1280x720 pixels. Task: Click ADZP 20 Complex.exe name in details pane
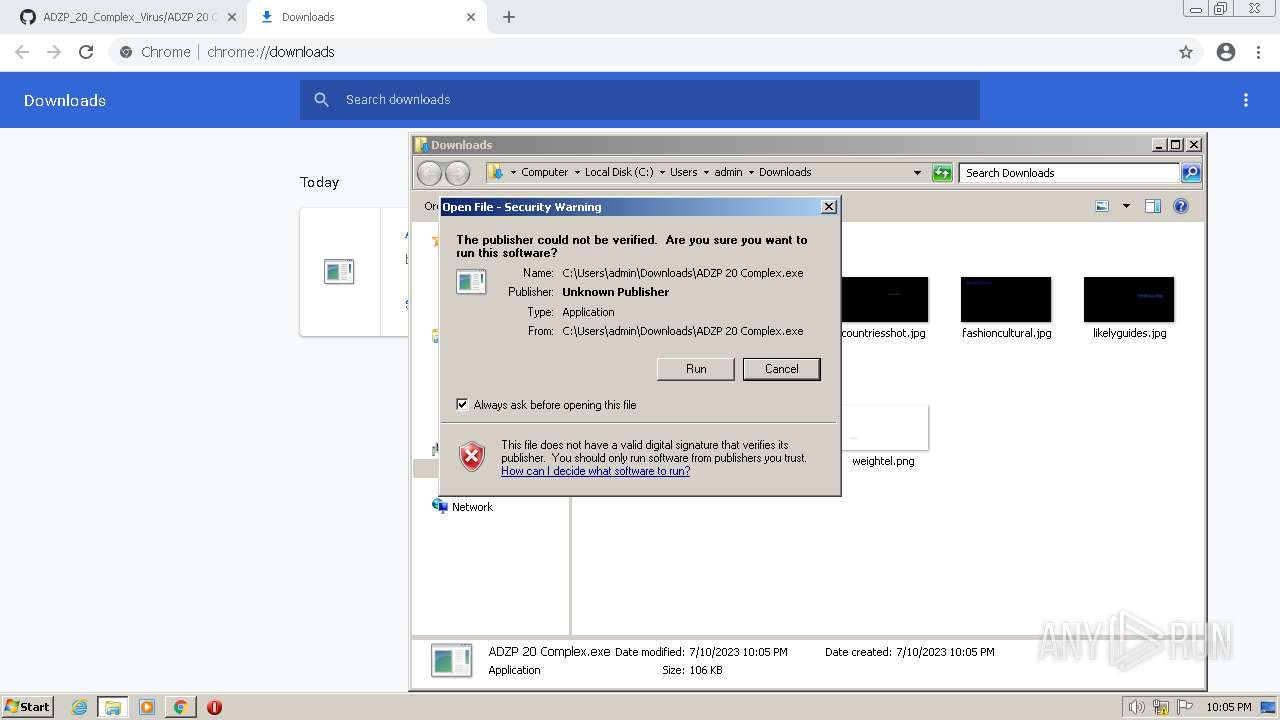(549, 651)
